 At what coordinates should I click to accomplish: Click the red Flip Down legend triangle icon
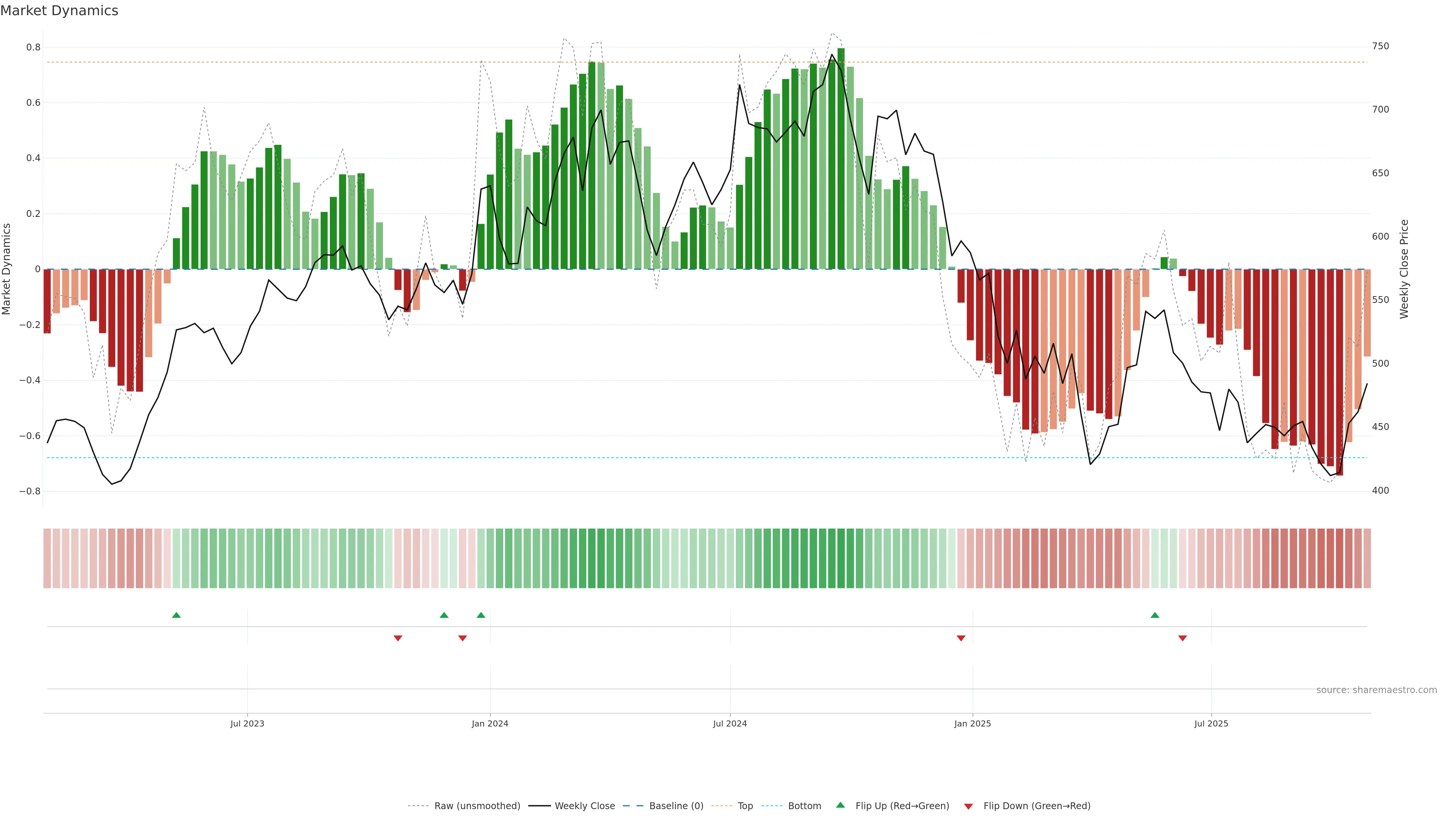tap(968, 806)
